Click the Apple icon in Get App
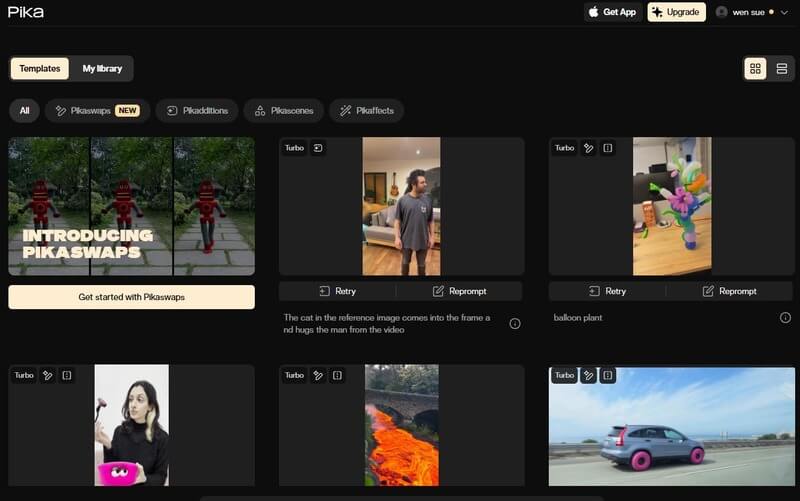This screenshot has height=501, width=800. pyautogui.click(x=593, y=12)
